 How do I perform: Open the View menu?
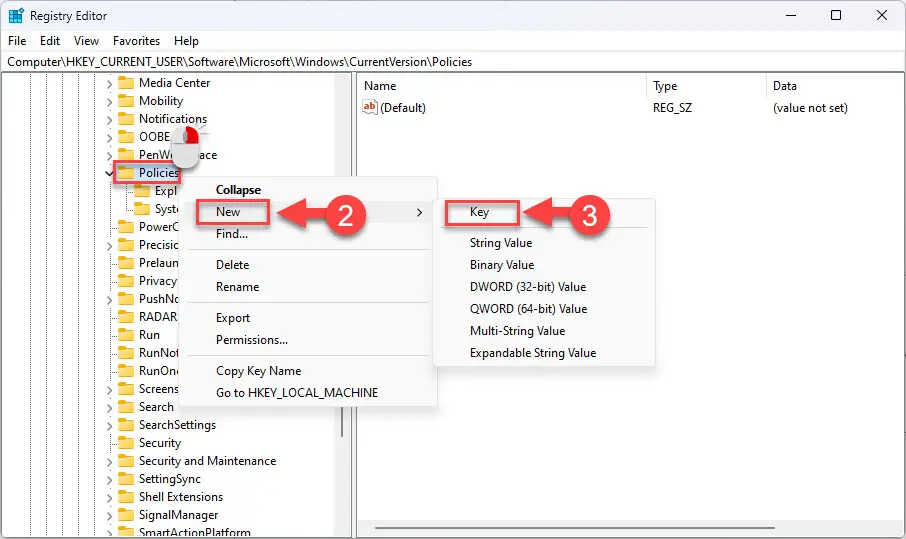click(x=86, y=41)
